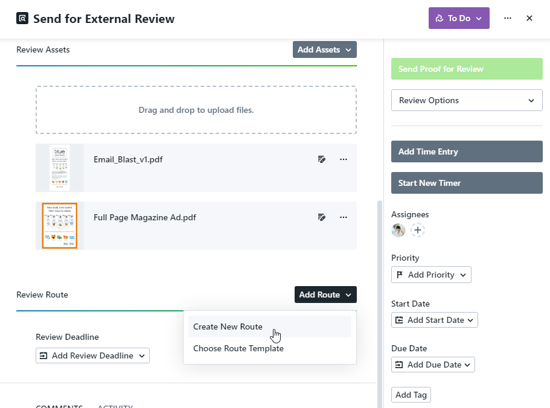Open more options for Email_Blast_v1.pdf
Viewport: 550px width, 408px height.
pyautogui.click(x=343, y=159)
